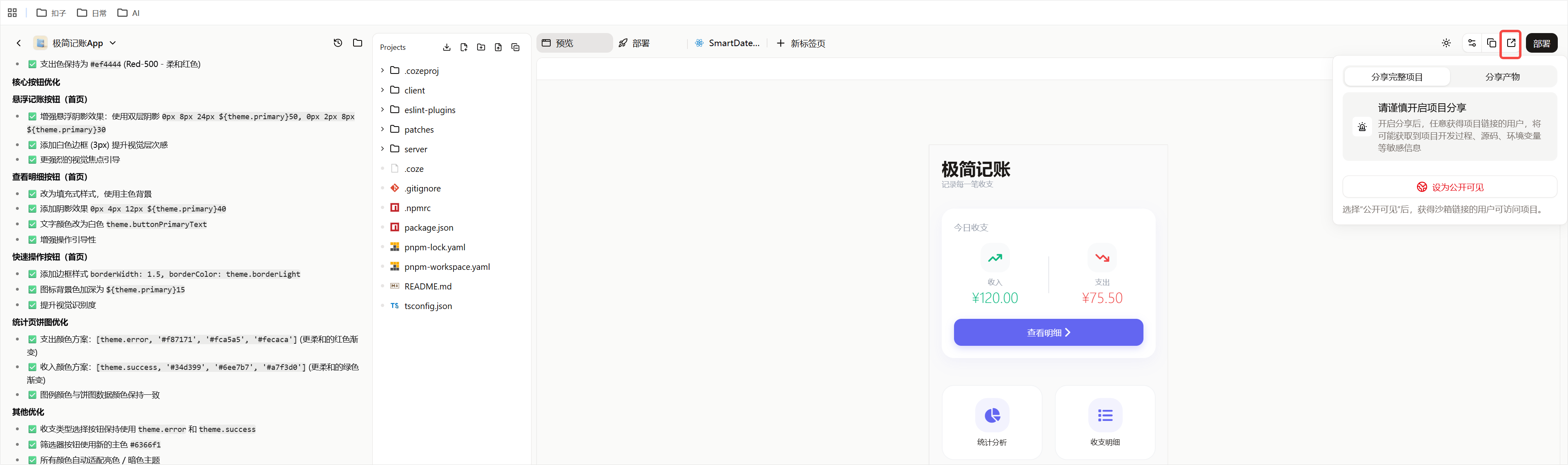Click the copy icon in top toolbar
Screen dimensions: 1568x465
click(x=1491, y=43)
